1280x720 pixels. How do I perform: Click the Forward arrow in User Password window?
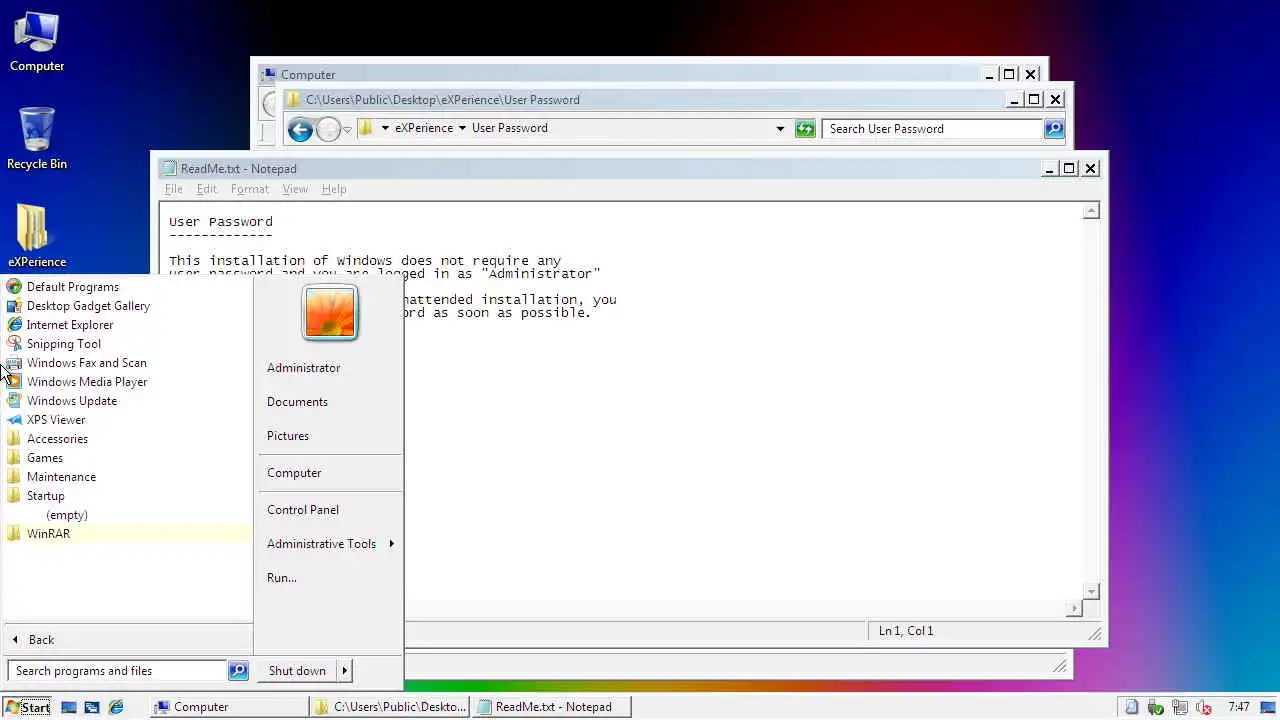[x=328, y=129]
